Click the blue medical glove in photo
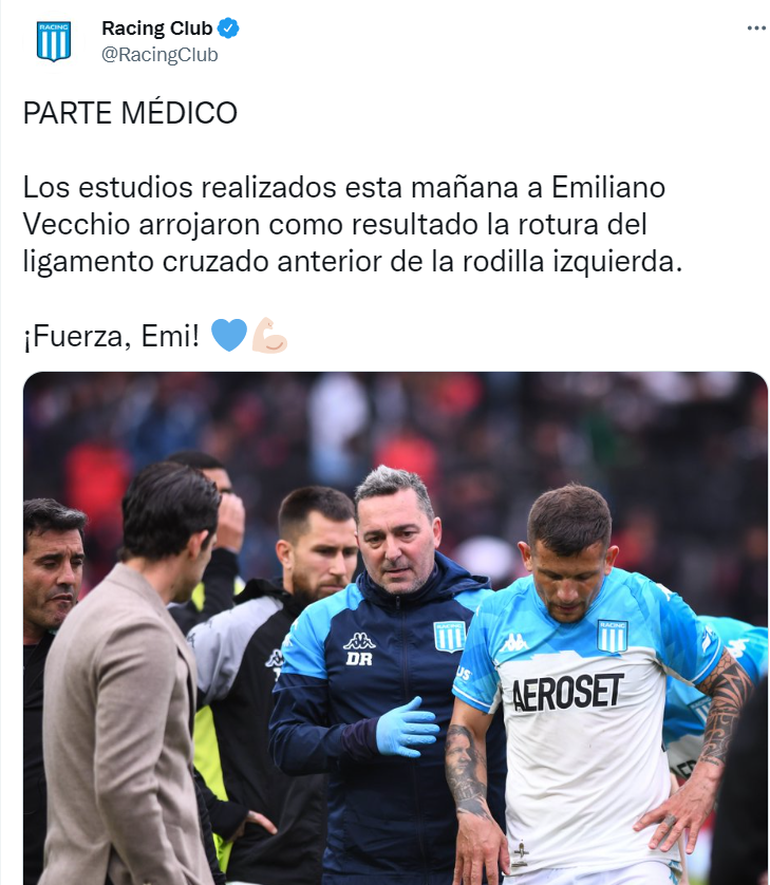 pos(406,728)
